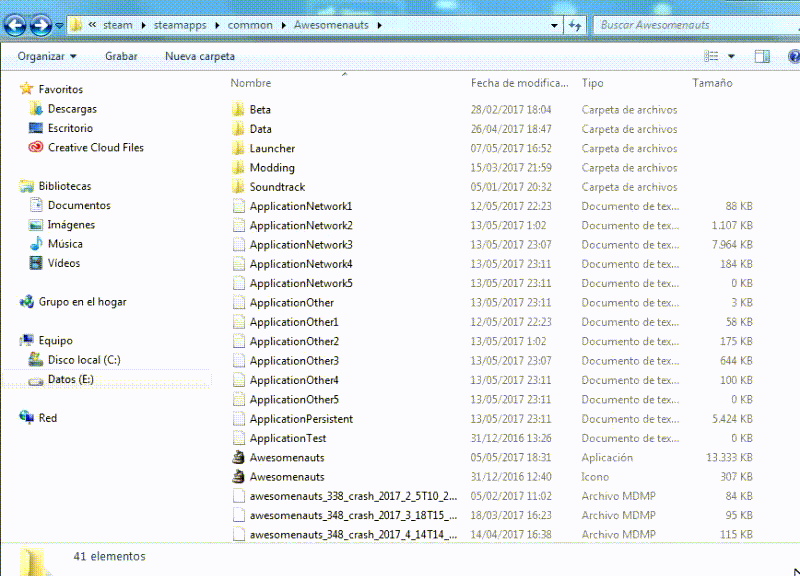Focus the Buscar Awesomenauts search box
The width and height of the screenshot is (800, 576).
pyautogui.click(x=696, y=25)
